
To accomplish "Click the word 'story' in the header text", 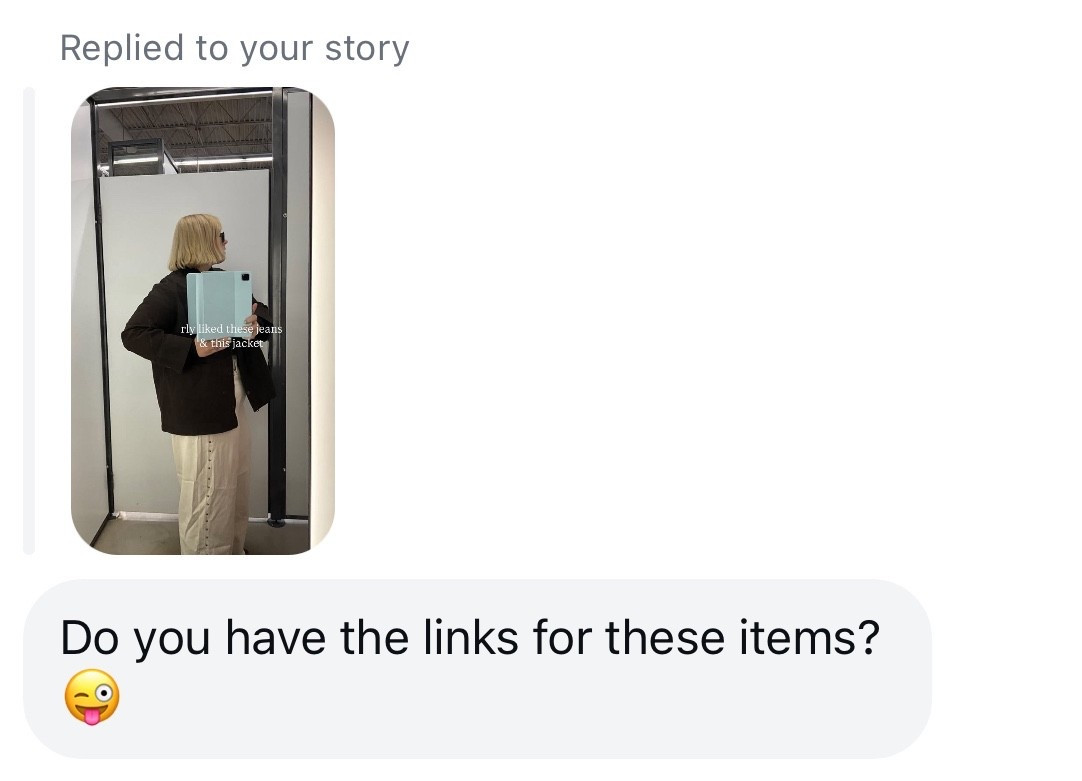I will click(367, 50).
